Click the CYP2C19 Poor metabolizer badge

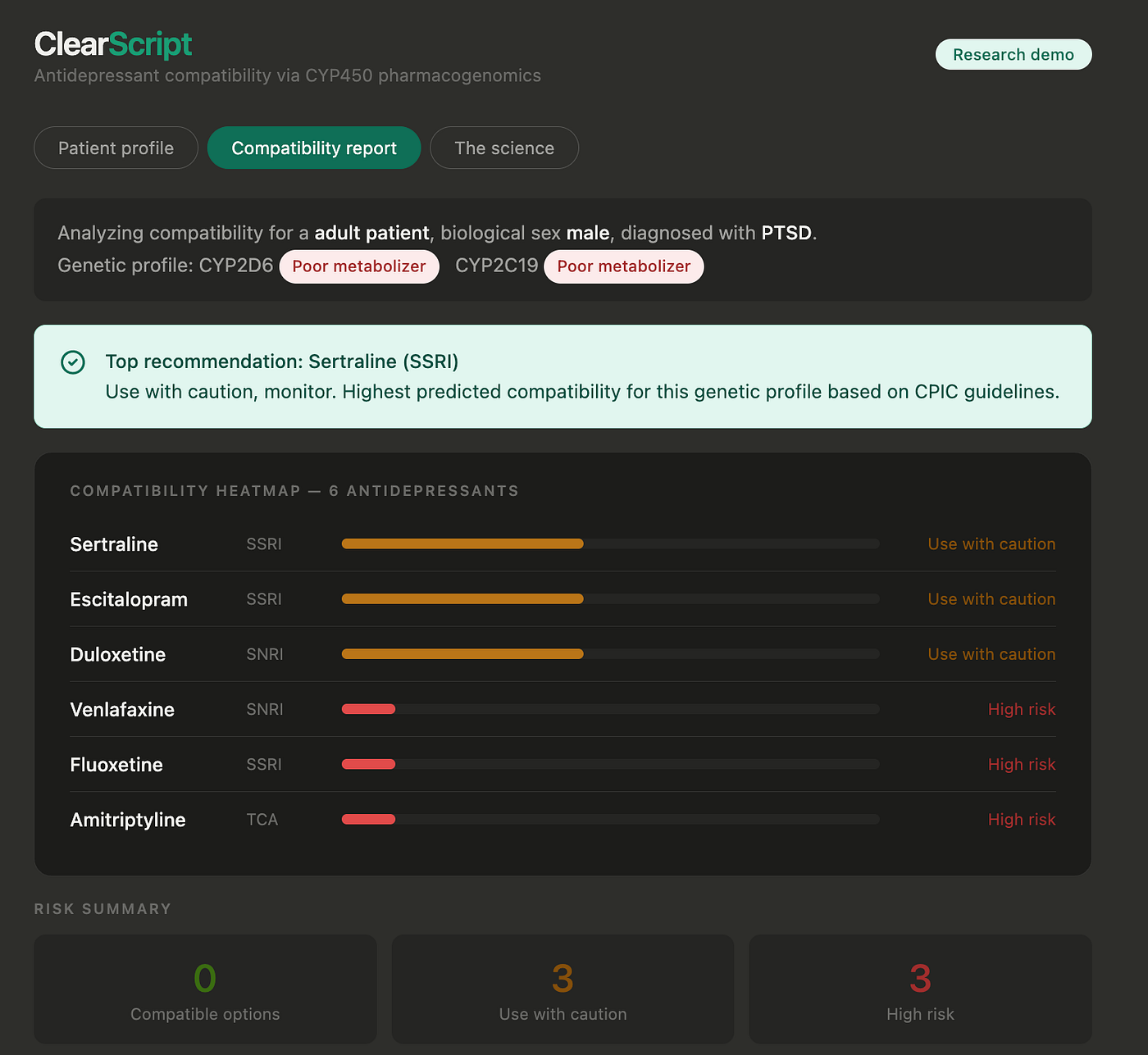click(624, 266)
